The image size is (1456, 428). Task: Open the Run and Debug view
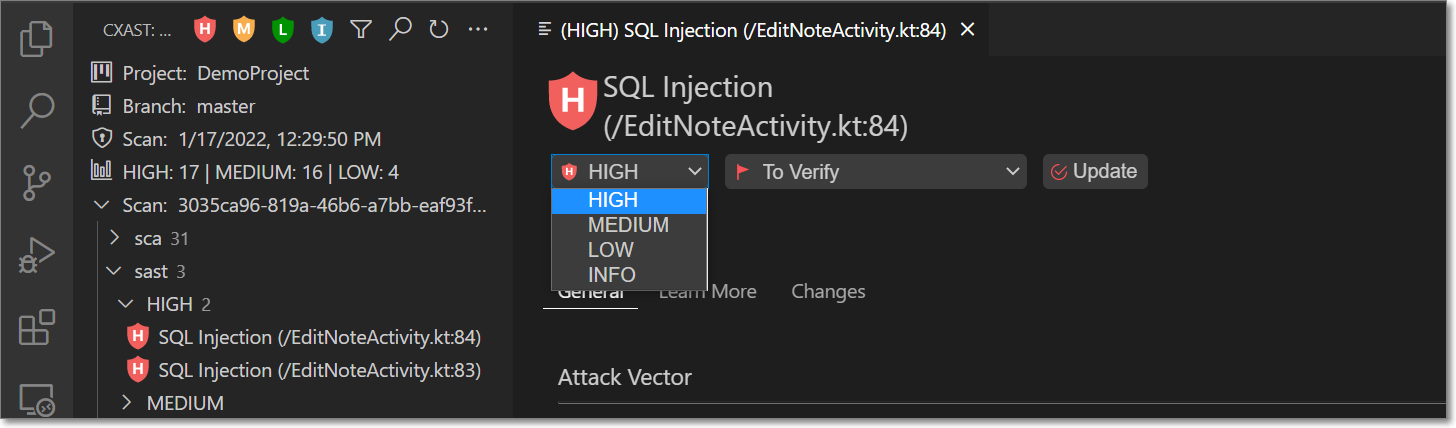(x=37, y=257)
